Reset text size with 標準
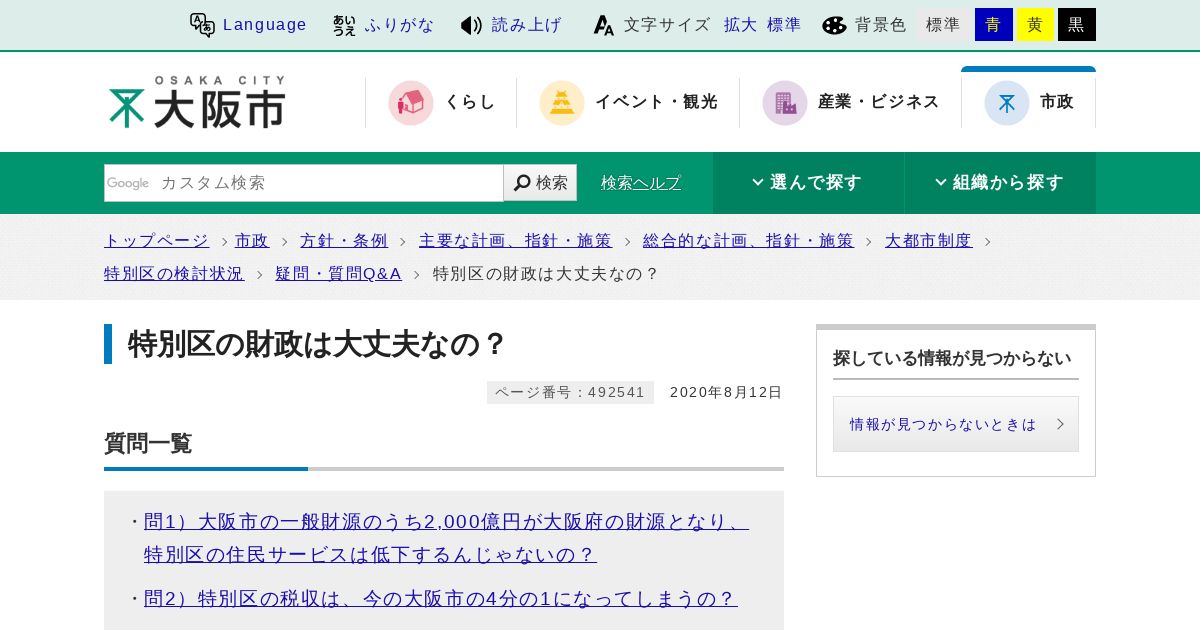1200x630 pixels. pyautogui.click(x=784, y=25)
